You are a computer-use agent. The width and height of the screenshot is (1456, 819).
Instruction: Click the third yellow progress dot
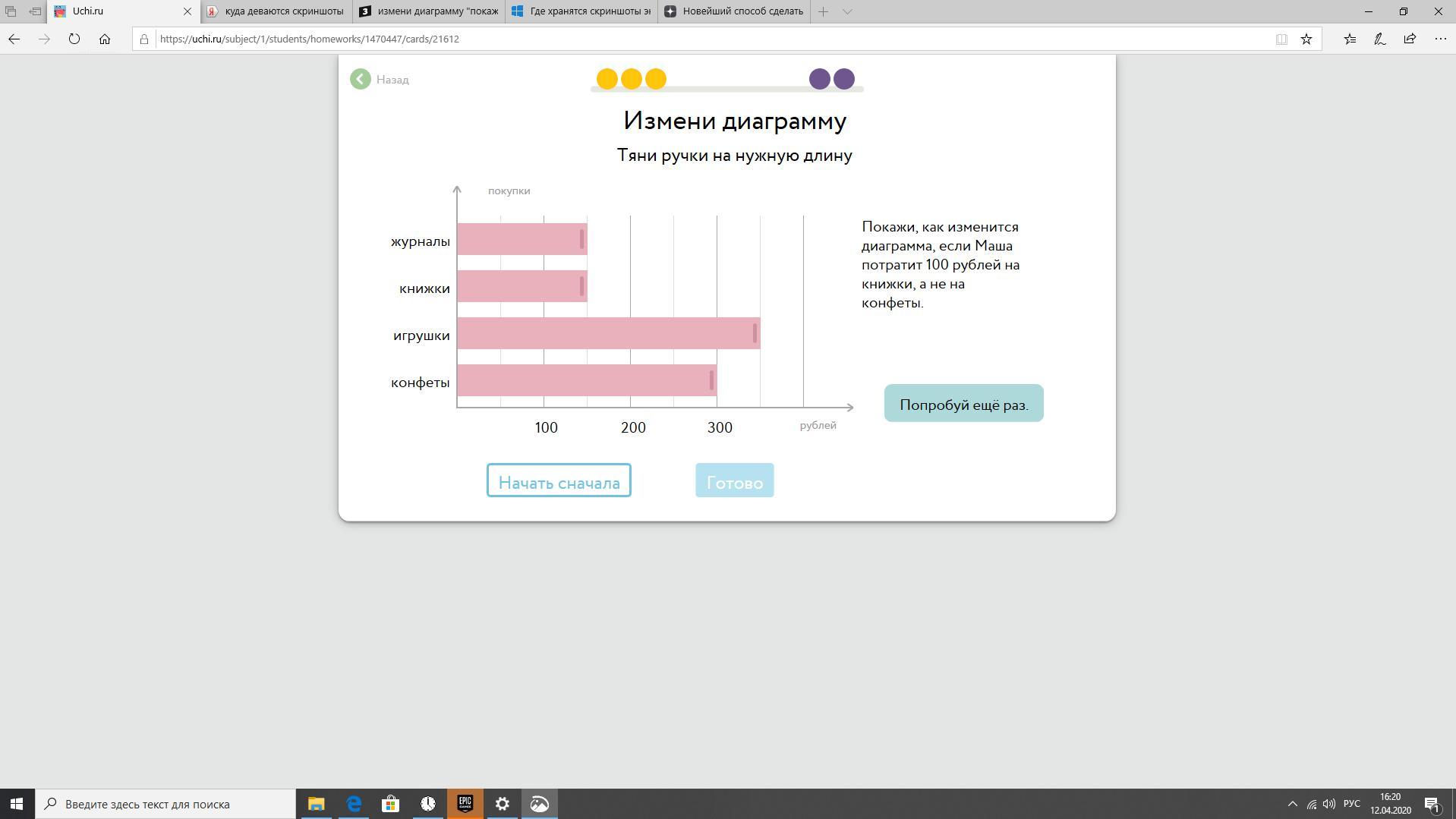coord(656,79)
